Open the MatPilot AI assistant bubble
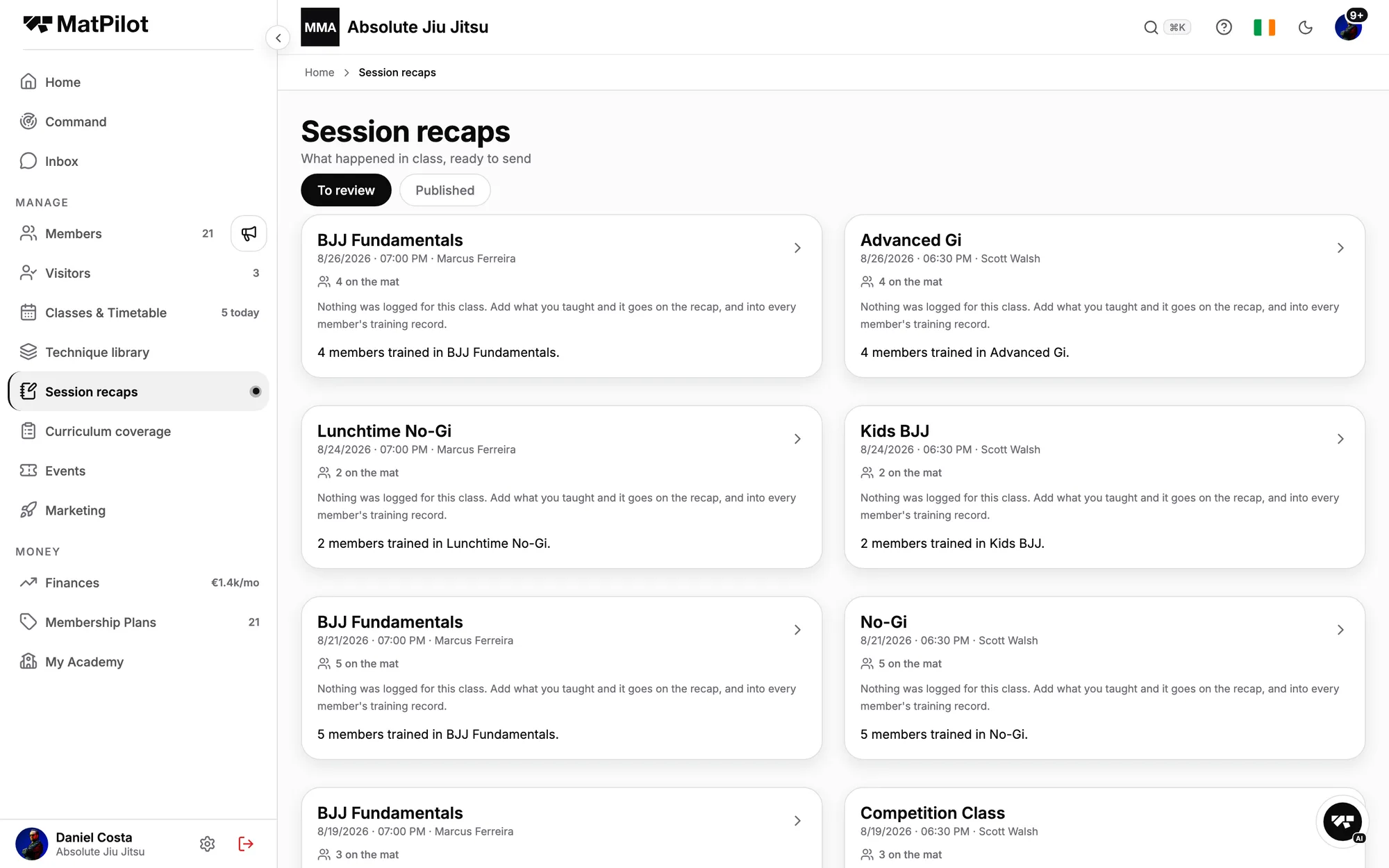This screenshot has height=868, width=1389. coord(1342,821)
